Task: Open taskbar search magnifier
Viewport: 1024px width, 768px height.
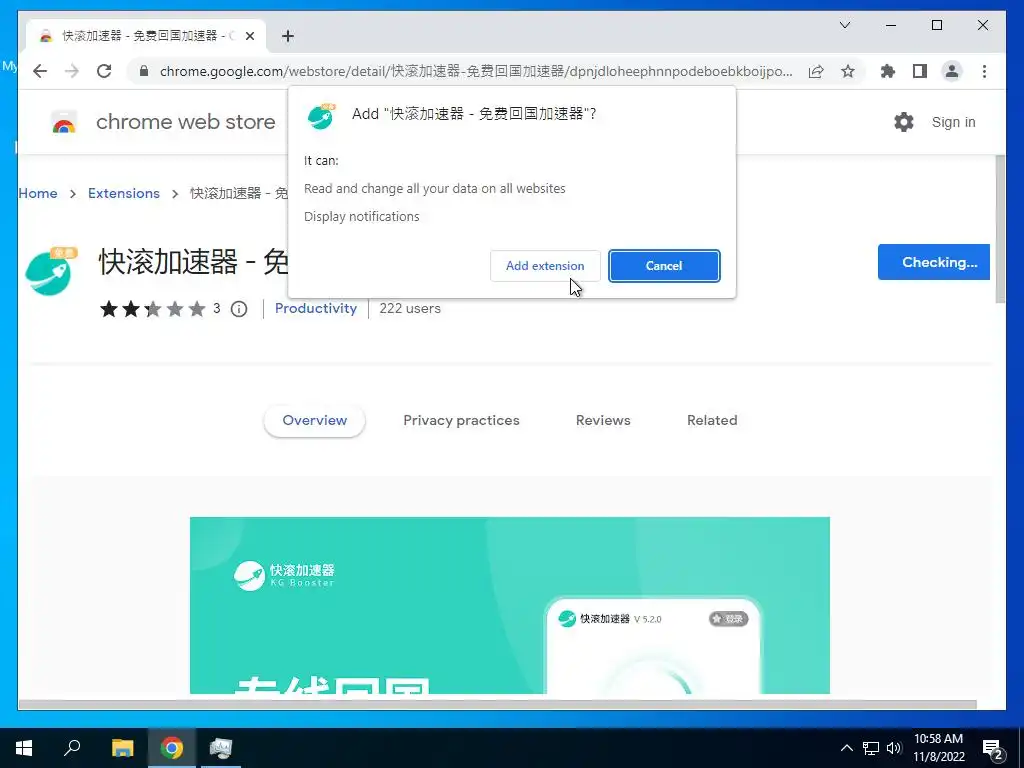Action: 72,748
